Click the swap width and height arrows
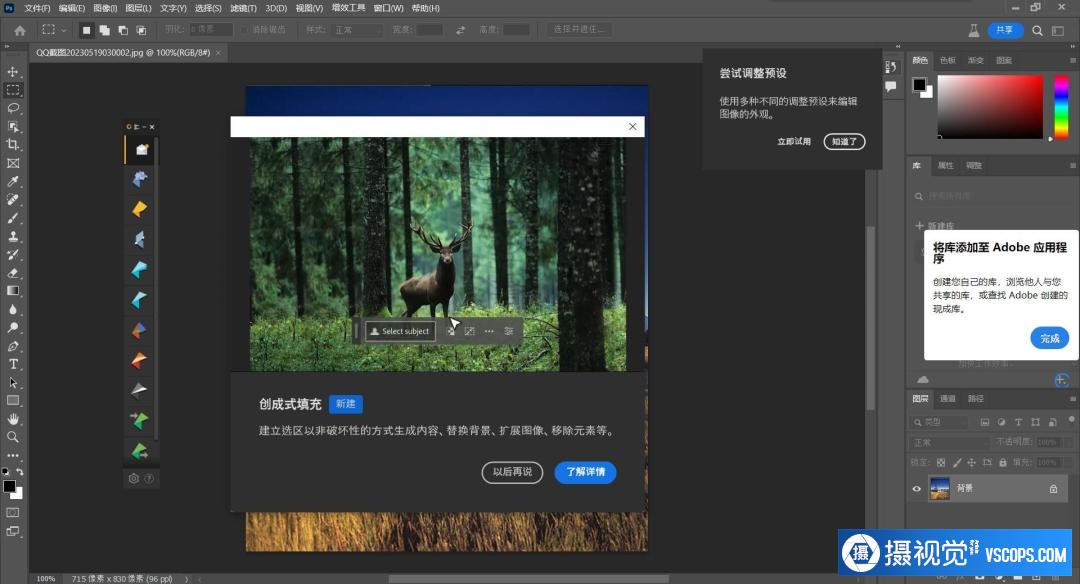 point(460,30)
